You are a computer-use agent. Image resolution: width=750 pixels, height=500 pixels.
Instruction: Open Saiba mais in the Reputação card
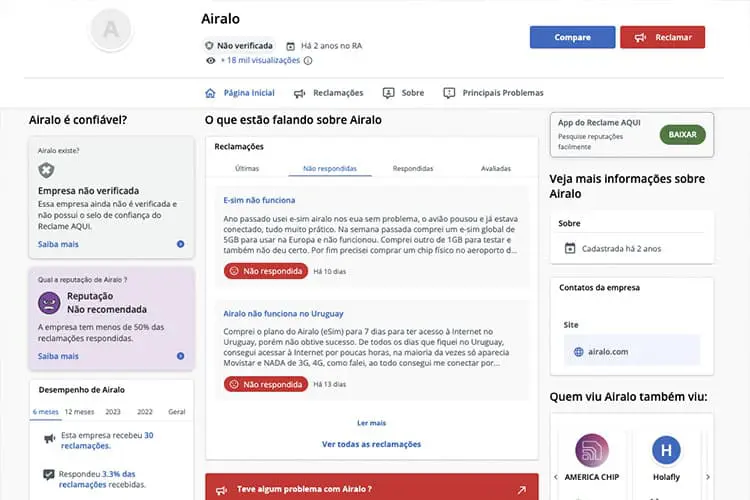click(58, 356)
